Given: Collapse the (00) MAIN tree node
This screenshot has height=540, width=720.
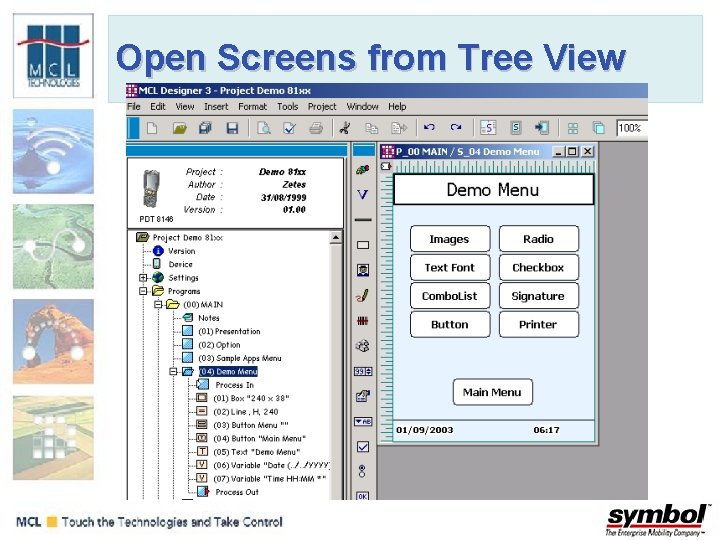Looking at the screenshot, I should [158, 304].
